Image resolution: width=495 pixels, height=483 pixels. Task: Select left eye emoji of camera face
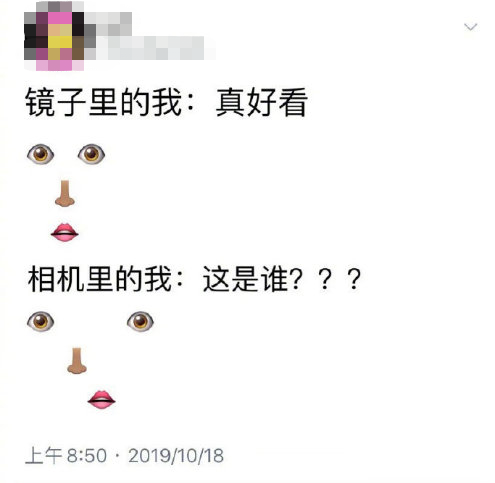coord(40,321)
